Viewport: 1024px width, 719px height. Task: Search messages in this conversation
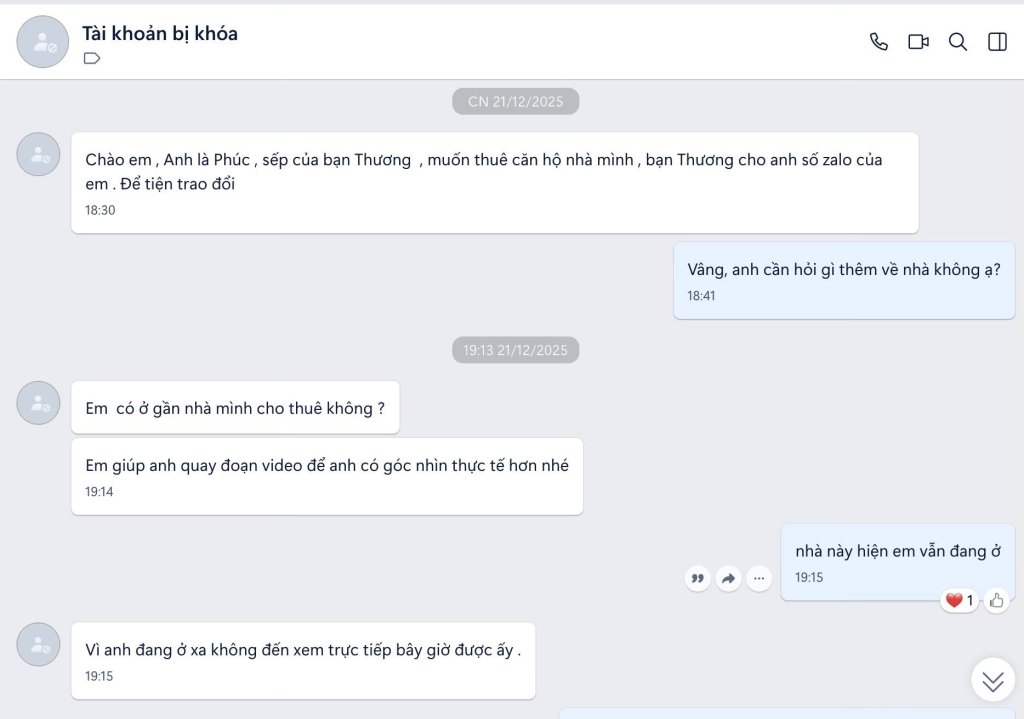pyautogui.click(x=957, y=42)
